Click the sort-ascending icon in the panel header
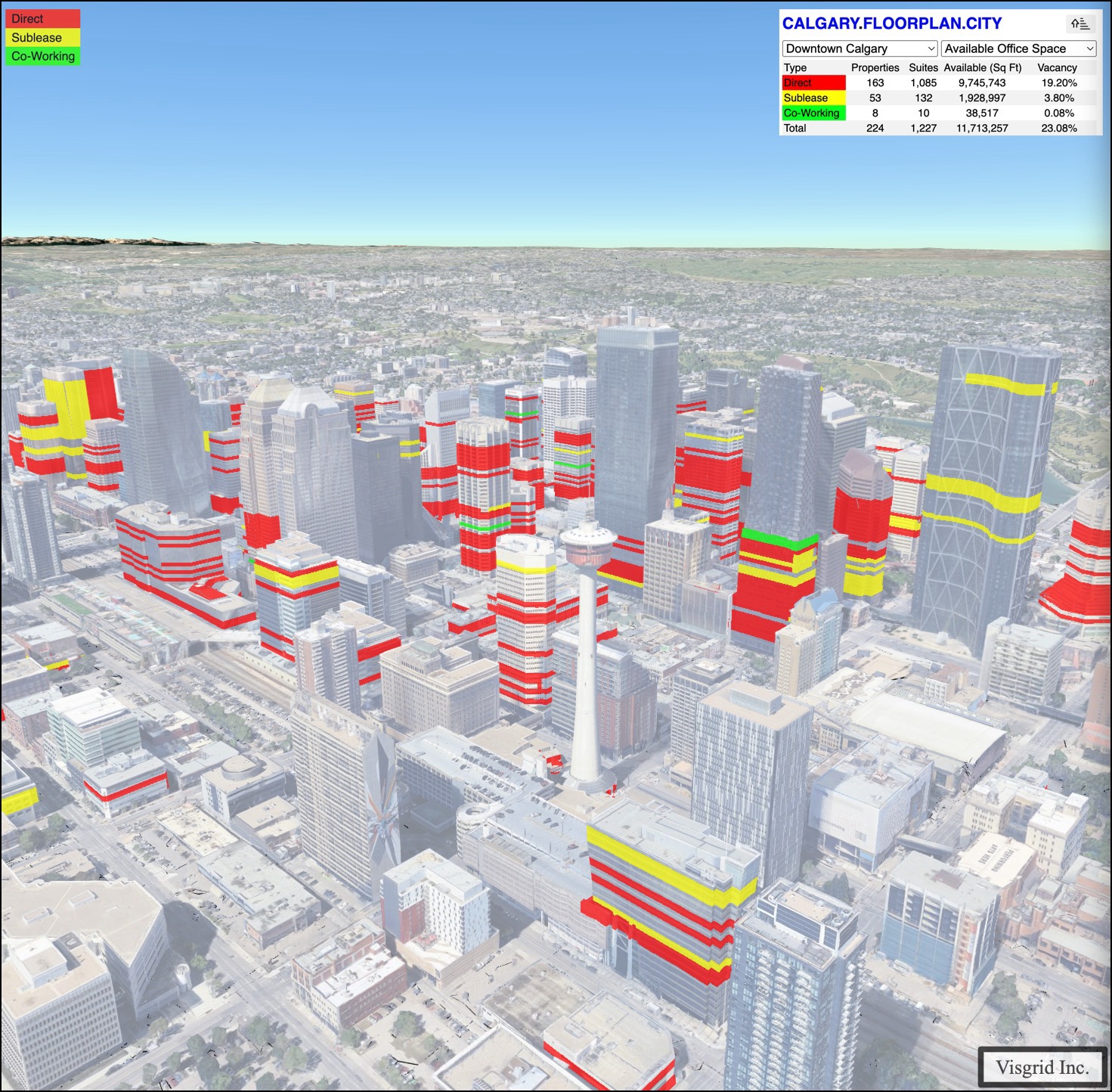The width and height of the screenshot is (1112, 1092). pyautogui.click(x=1079, y=24)
